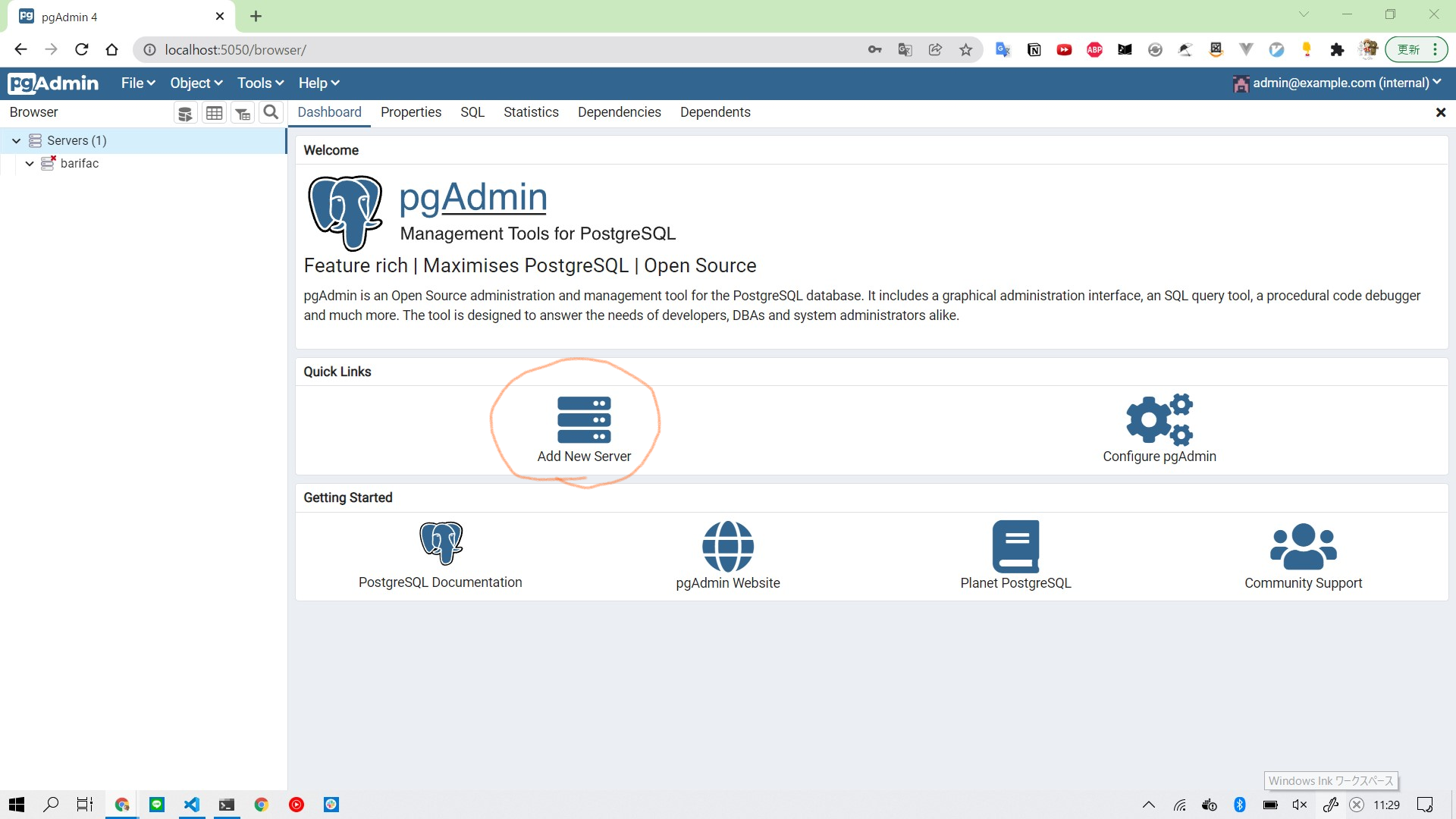Open Task View from taskbar
Image resolution: width=1456 pixels, height=819 pixels.
click(85, 805)
